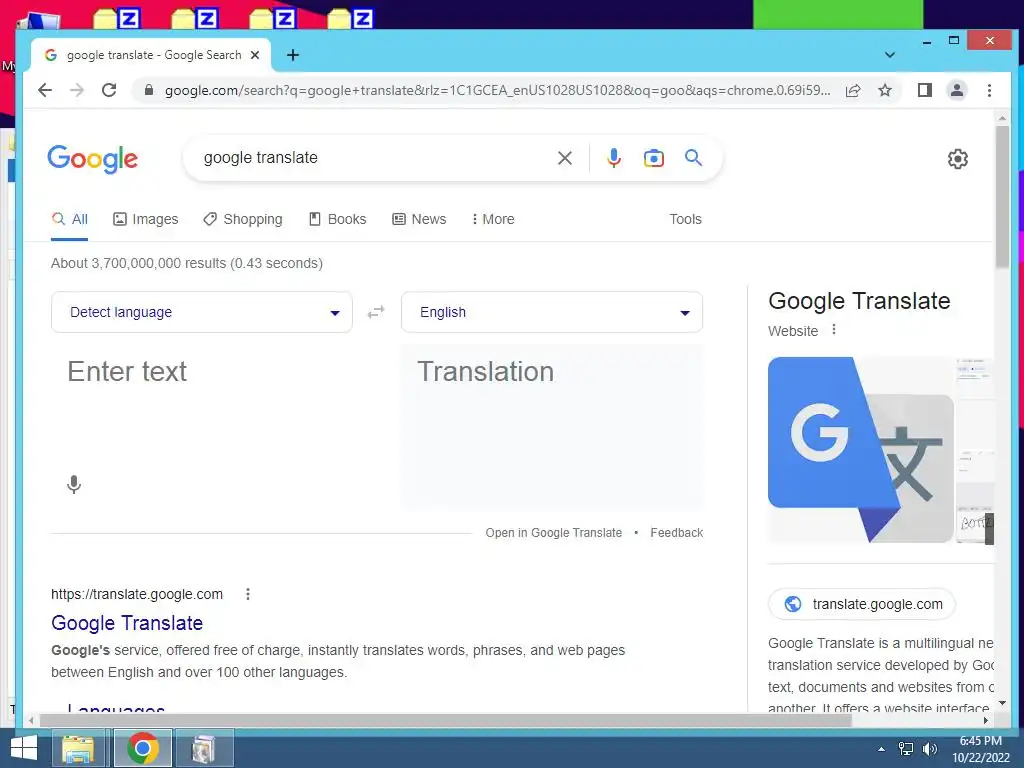1024x768 pixels.
Task: Open the Google Translate logo image
Action: click(x=861, y=450)
